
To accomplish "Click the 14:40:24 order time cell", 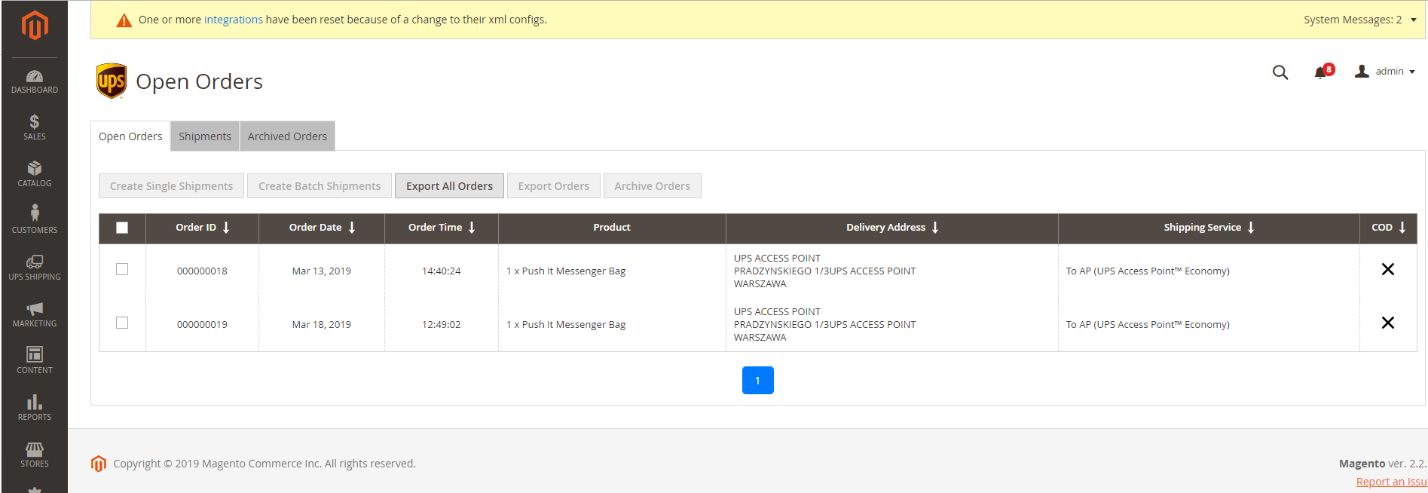I will [441, 270].
